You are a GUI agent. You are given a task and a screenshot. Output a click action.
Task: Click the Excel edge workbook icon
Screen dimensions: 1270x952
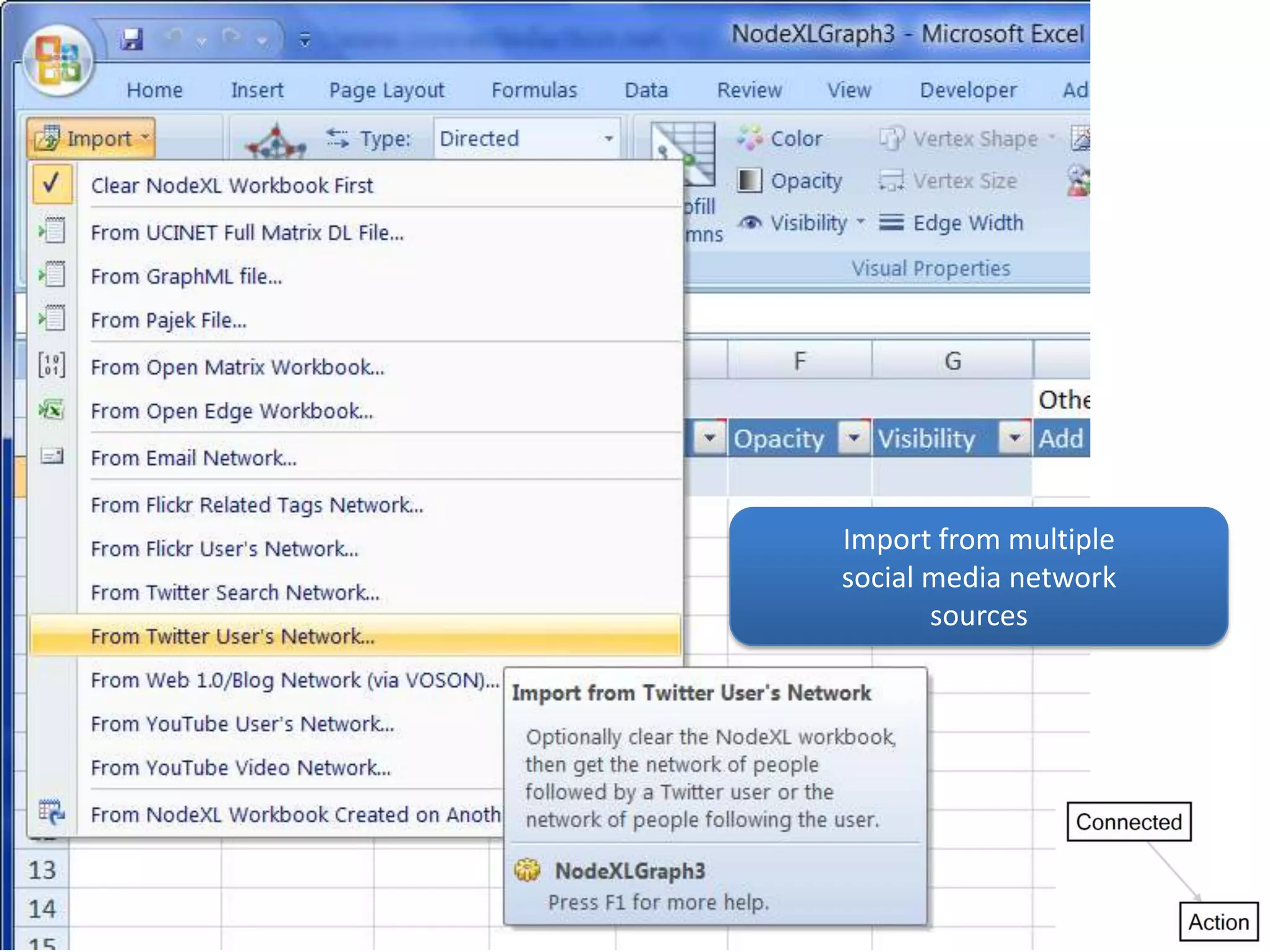(x=52, y=410)
